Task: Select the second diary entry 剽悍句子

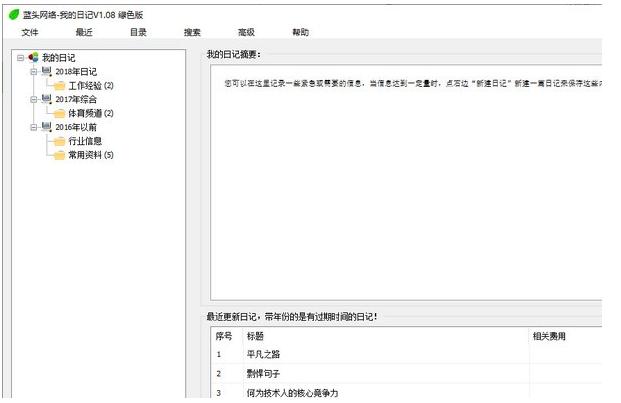Action: (263, 373)
